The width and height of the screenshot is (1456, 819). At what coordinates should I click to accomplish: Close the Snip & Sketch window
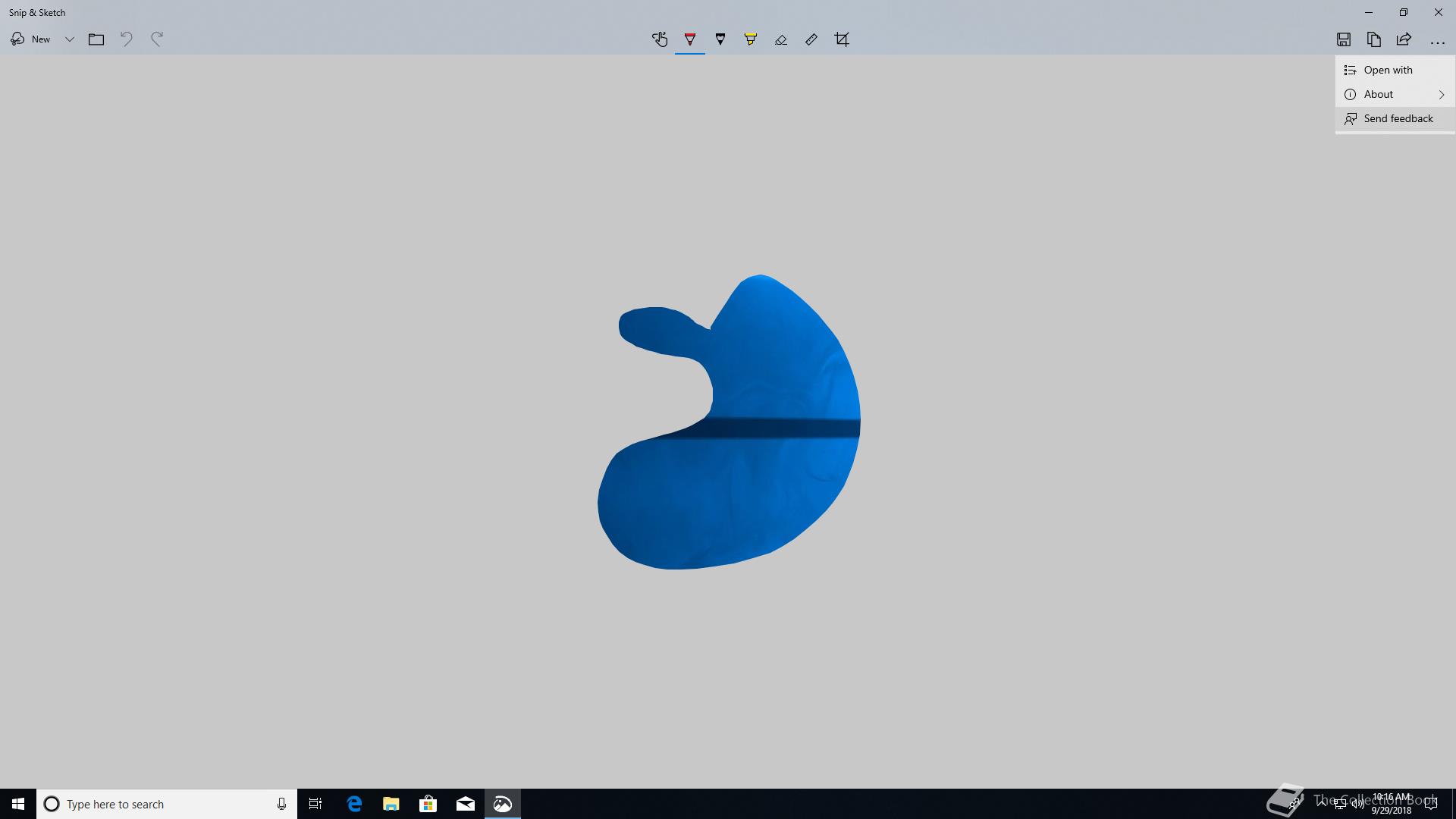[1439, 12]
